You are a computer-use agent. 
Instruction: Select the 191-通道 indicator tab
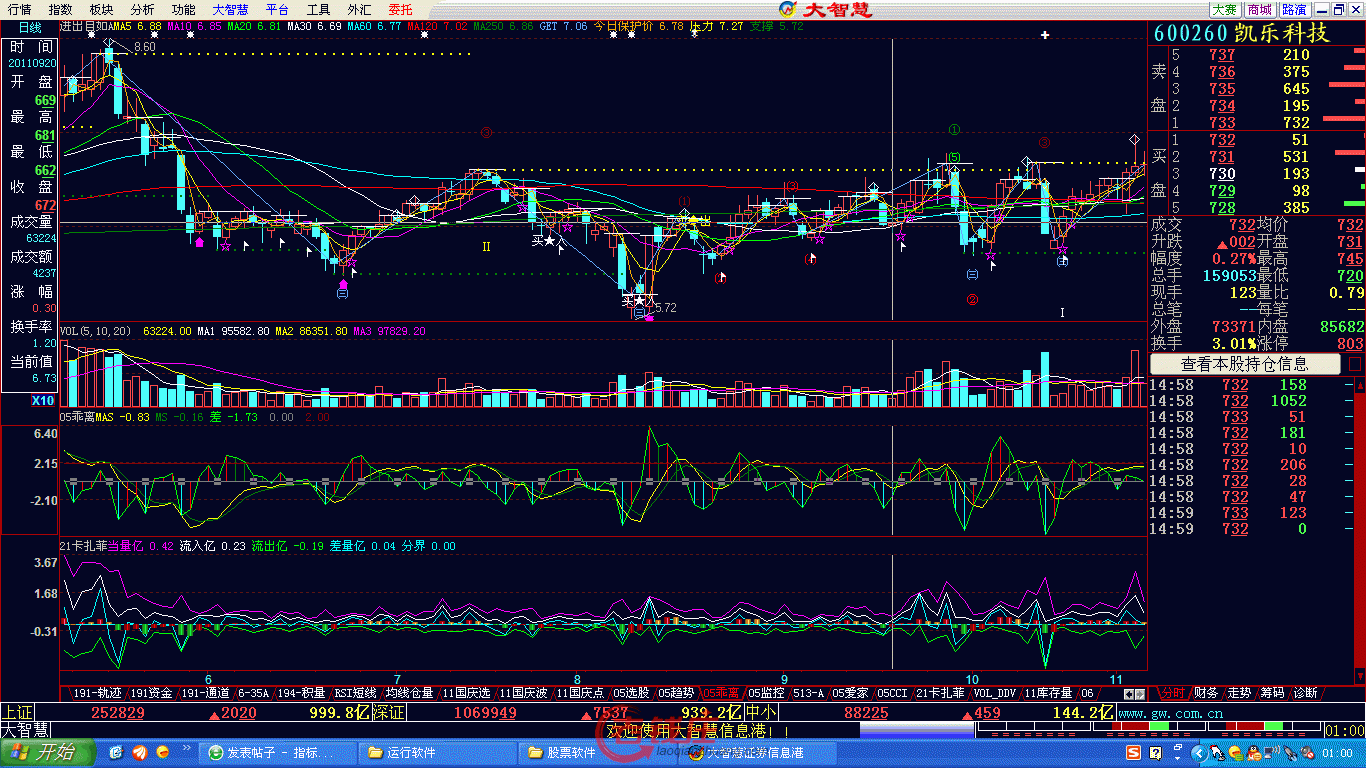point(205,692)
